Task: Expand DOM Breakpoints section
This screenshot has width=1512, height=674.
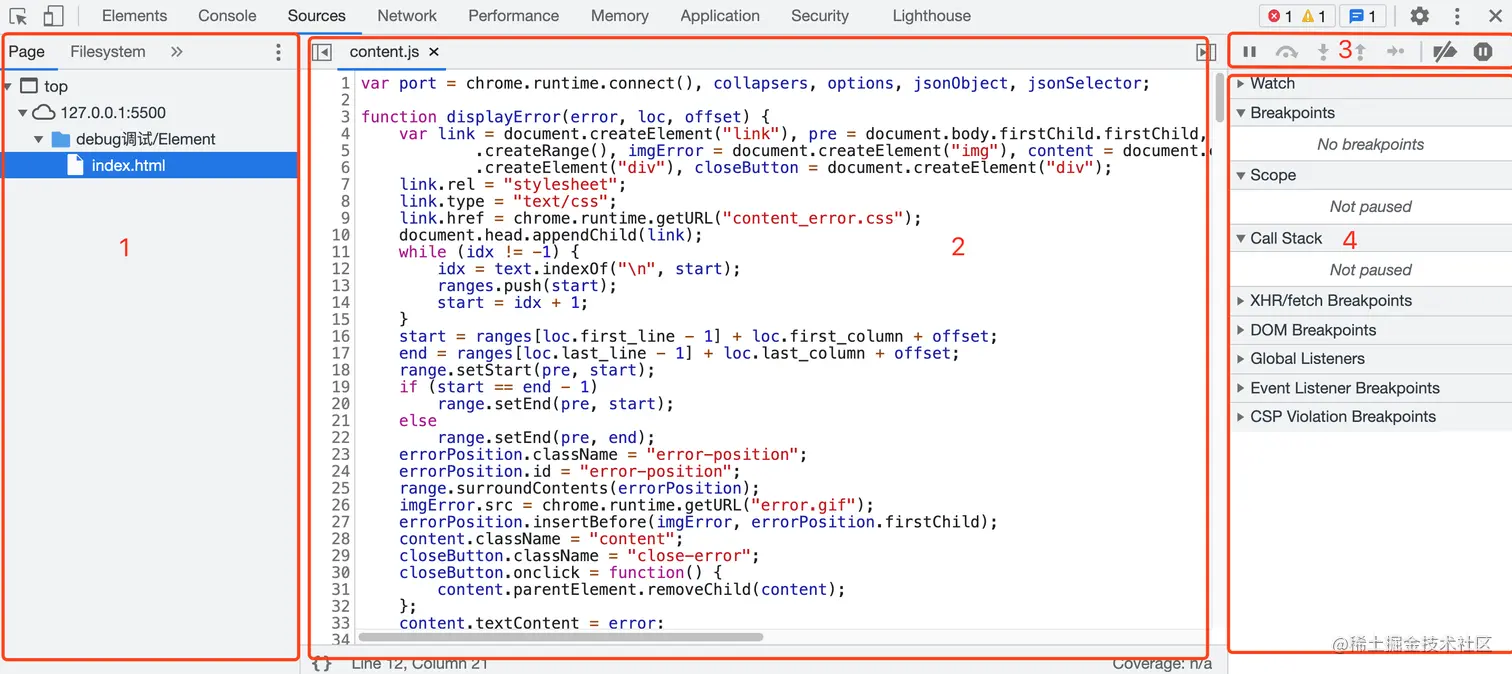Action: (x=1241, y=330)
